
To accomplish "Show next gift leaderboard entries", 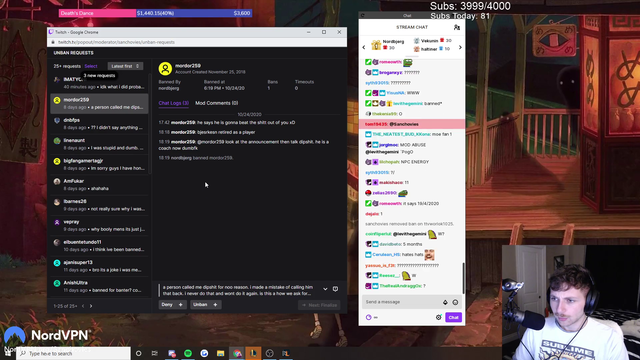I will pyautogui.click(x=460, y=47).
